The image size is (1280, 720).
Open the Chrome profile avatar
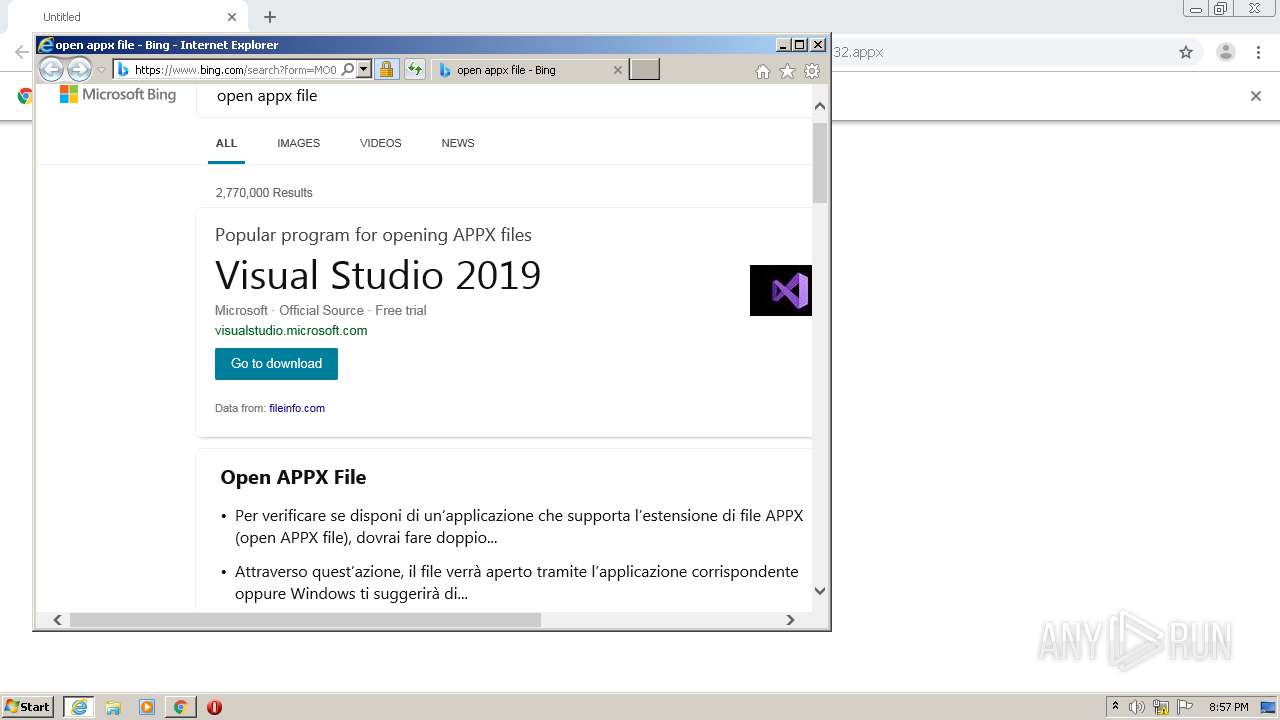pos(1225,52)
